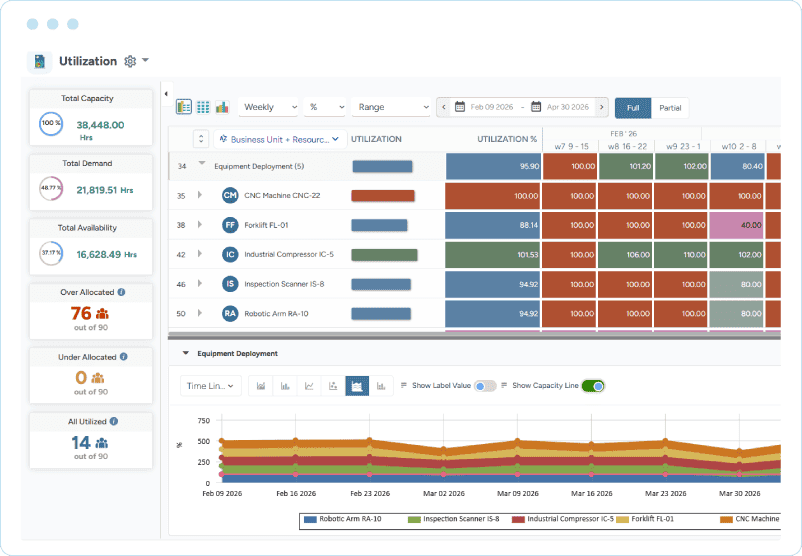Click the Utilization report logo icon
The image size is (802, 556).
39,62
